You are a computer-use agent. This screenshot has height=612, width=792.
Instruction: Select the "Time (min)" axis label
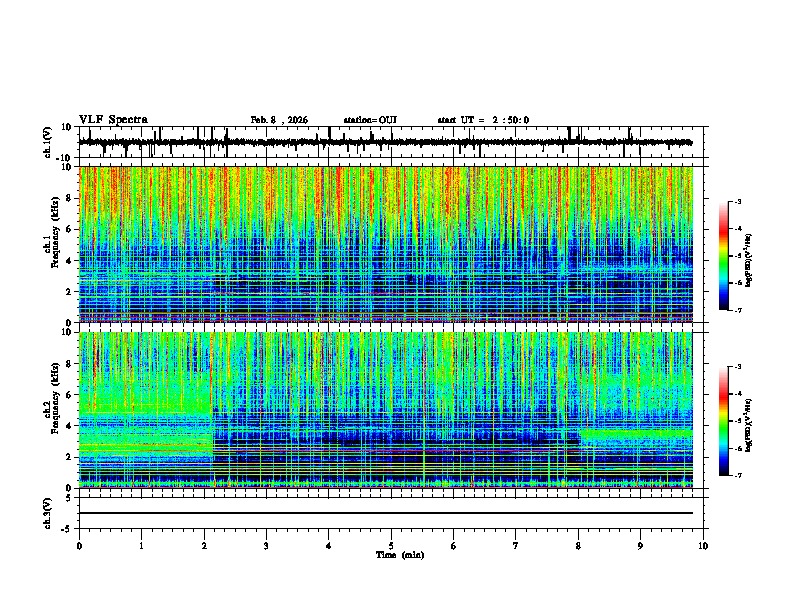400,555
